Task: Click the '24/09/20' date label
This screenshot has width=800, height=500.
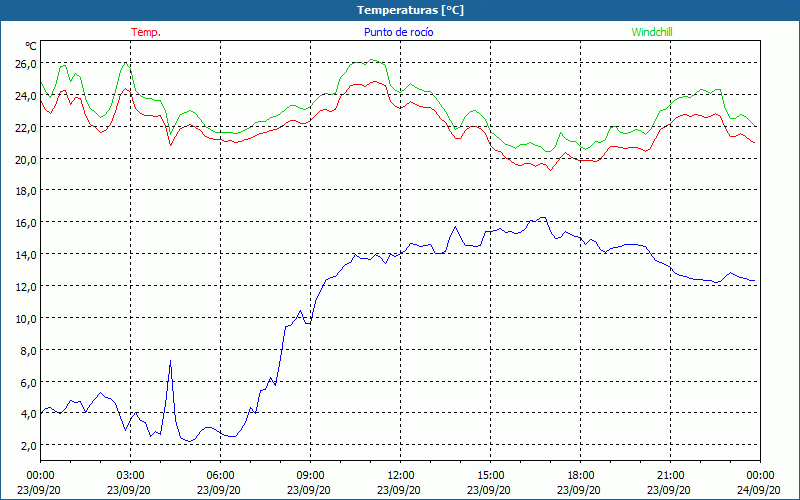Action: [760, 490]
